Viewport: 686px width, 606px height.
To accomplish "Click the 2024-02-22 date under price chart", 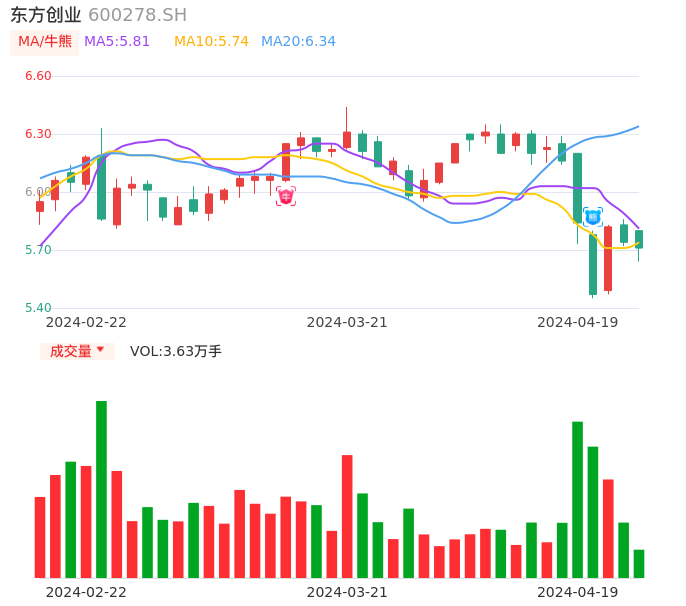I will pyautogui.click(x=86, y=322).
